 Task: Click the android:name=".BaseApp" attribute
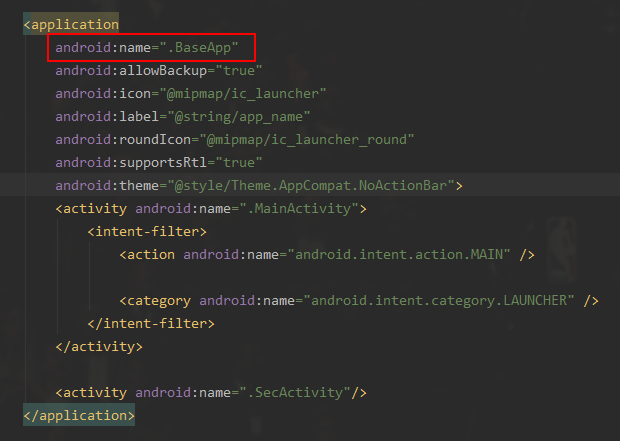pos(147,47)
